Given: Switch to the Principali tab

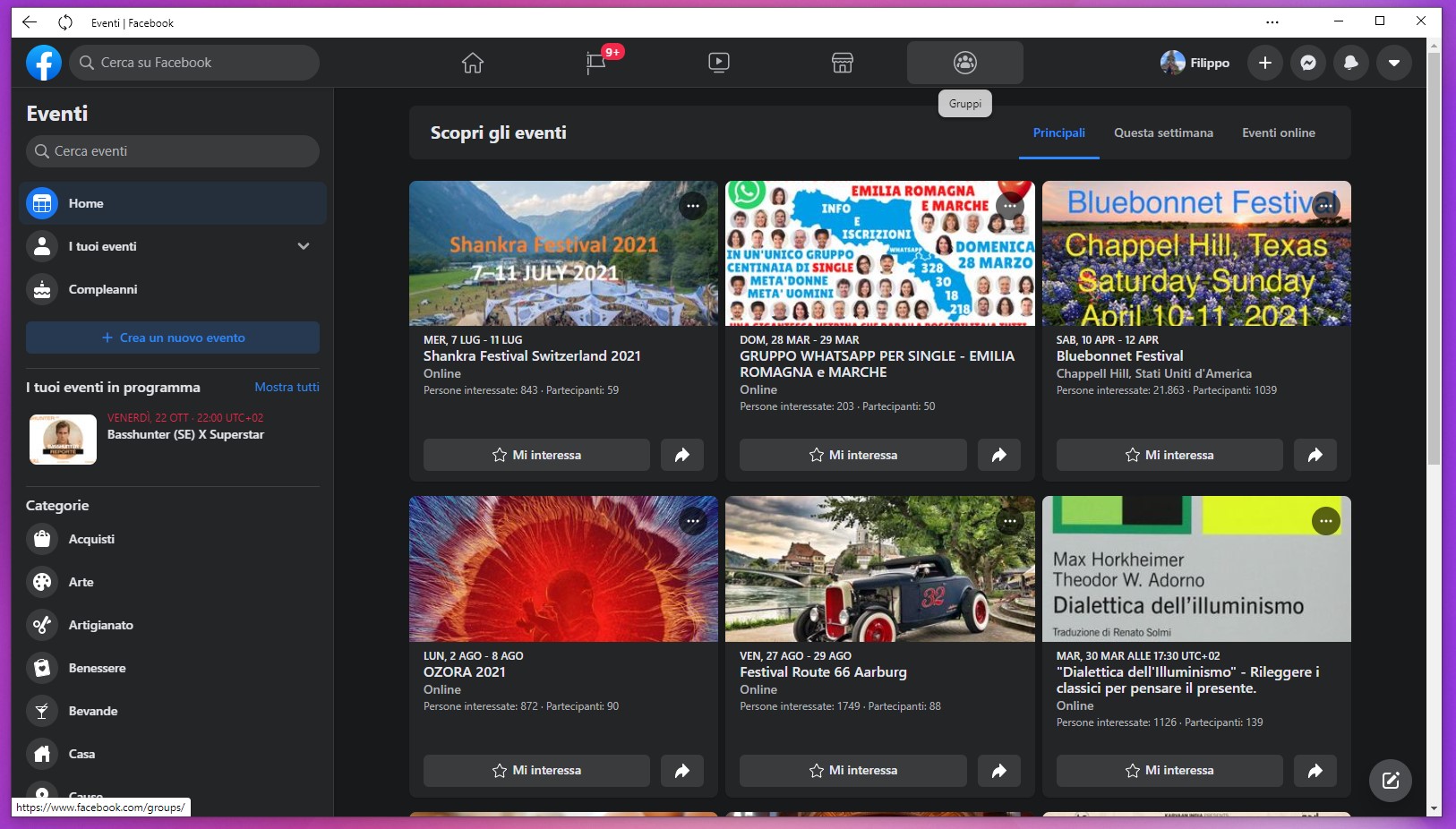Looking at the screenshot, I should (x=1059, y=132).
